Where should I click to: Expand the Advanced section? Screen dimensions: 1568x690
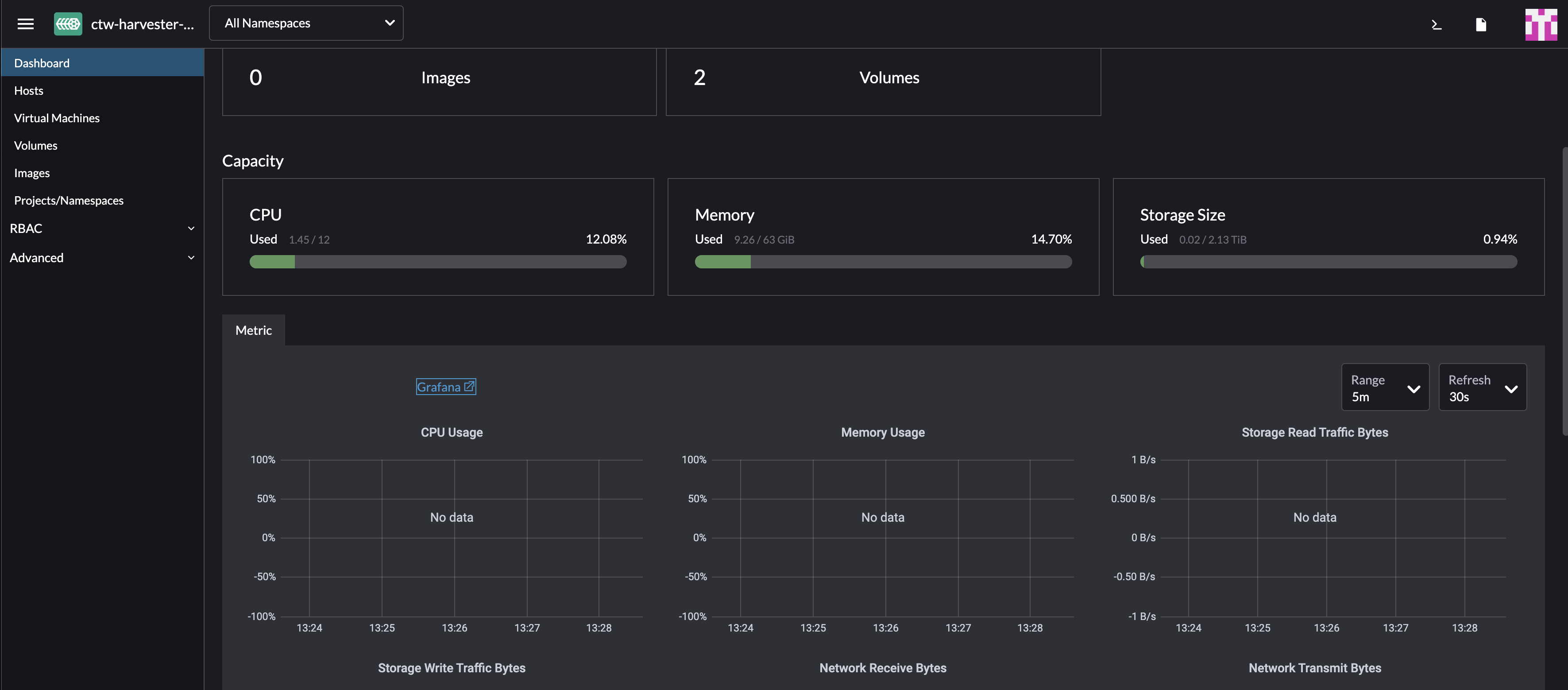click(x=102, y=257)
